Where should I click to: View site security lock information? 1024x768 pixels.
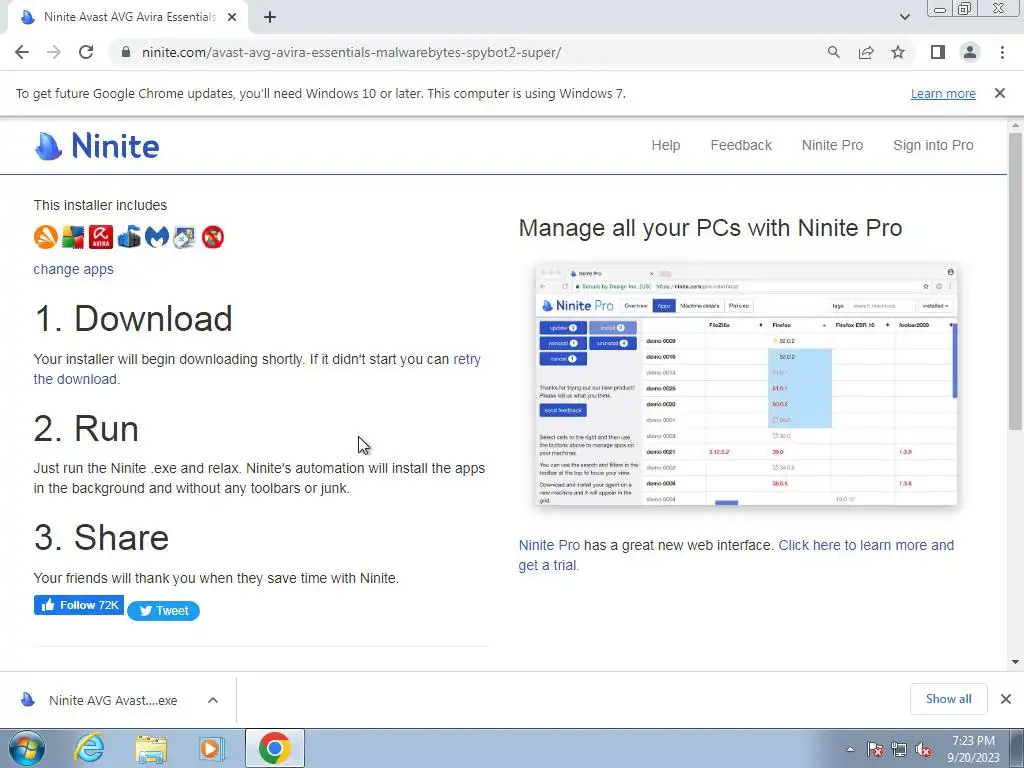[x=126, y=52]
